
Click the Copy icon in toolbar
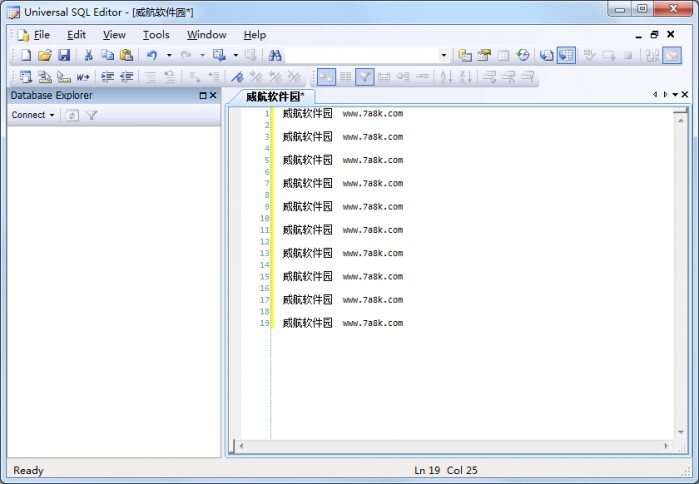[107, 55]
